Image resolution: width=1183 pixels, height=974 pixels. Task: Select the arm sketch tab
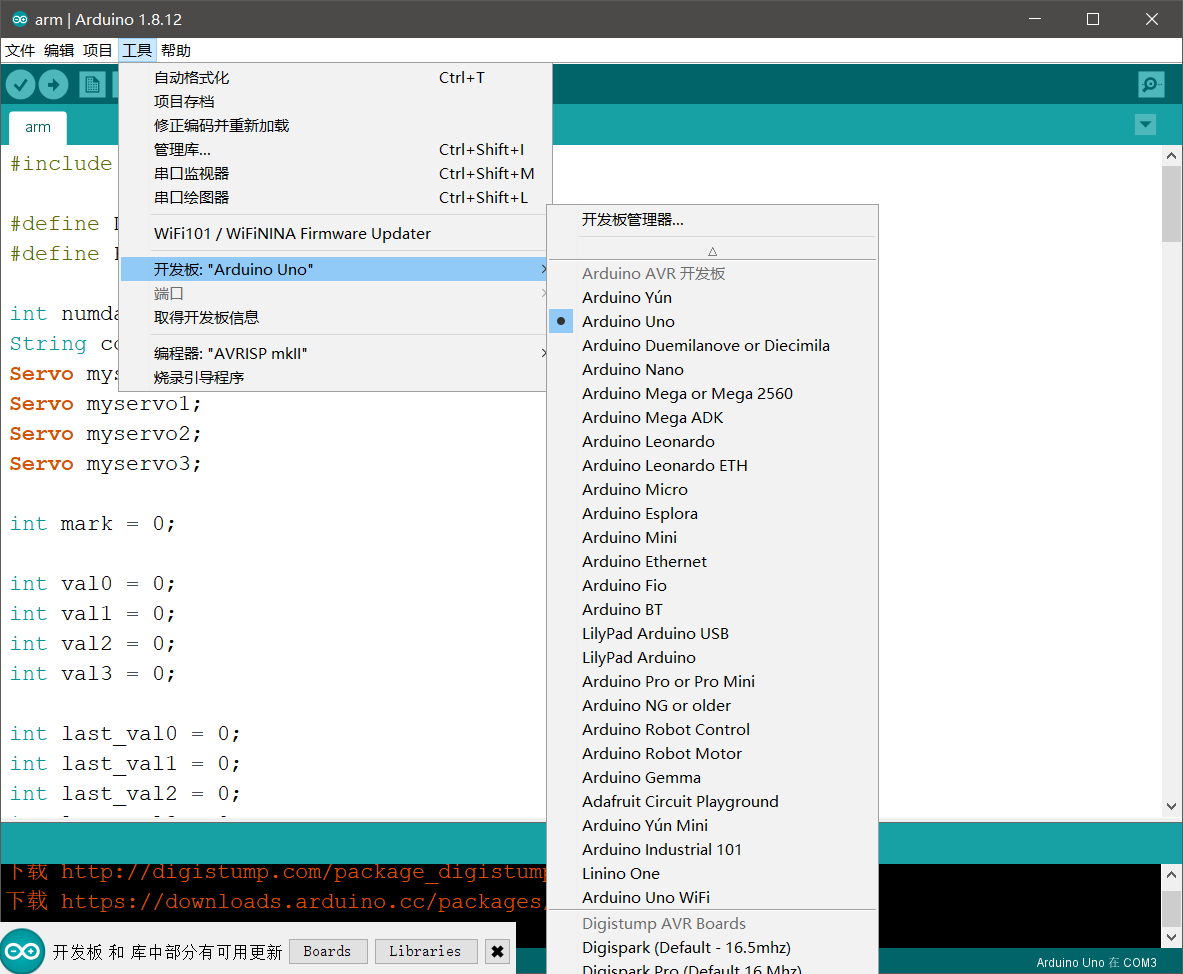38,128
